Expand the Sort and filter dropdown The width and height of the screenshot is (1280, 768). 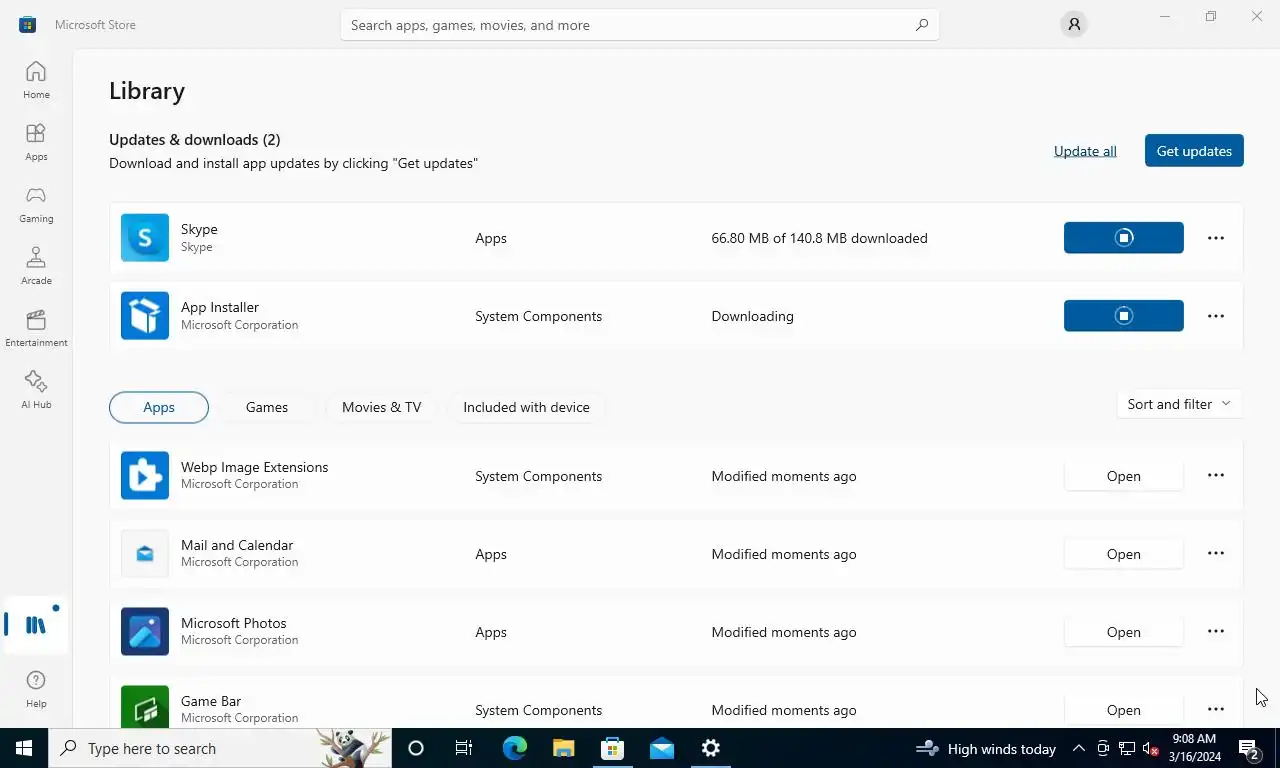click(x=1179, y=404)
